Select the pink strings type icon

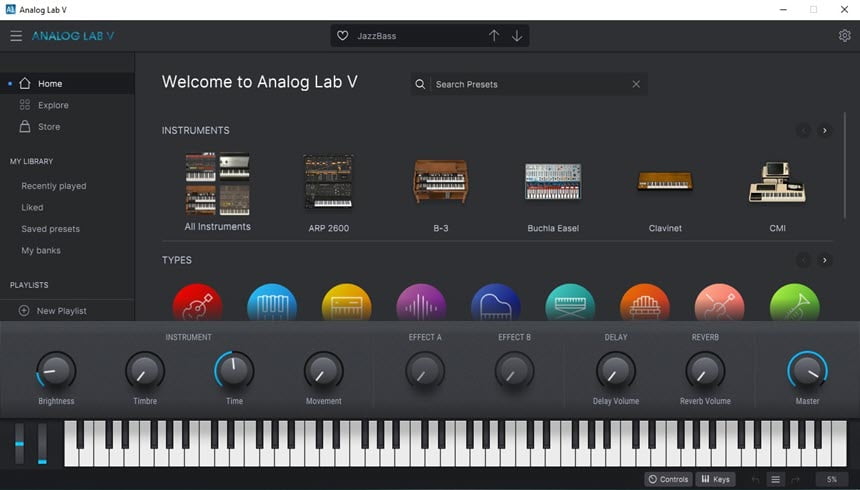720,302
